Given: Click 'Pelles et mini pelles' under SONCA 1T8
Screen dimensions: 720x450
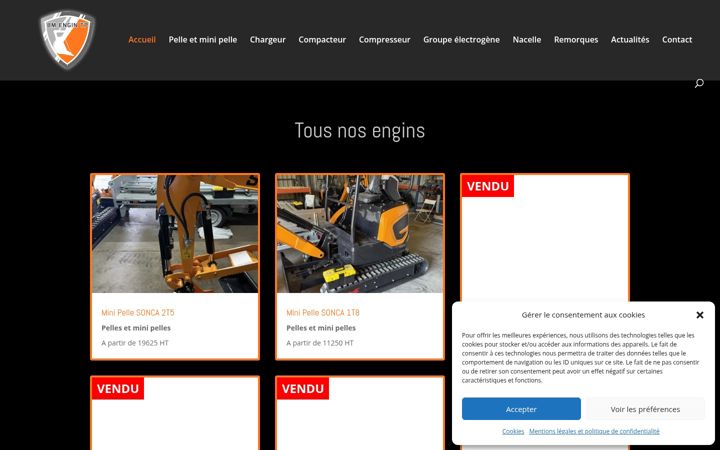Looking at the screenshot, I should tap(321, 328).
